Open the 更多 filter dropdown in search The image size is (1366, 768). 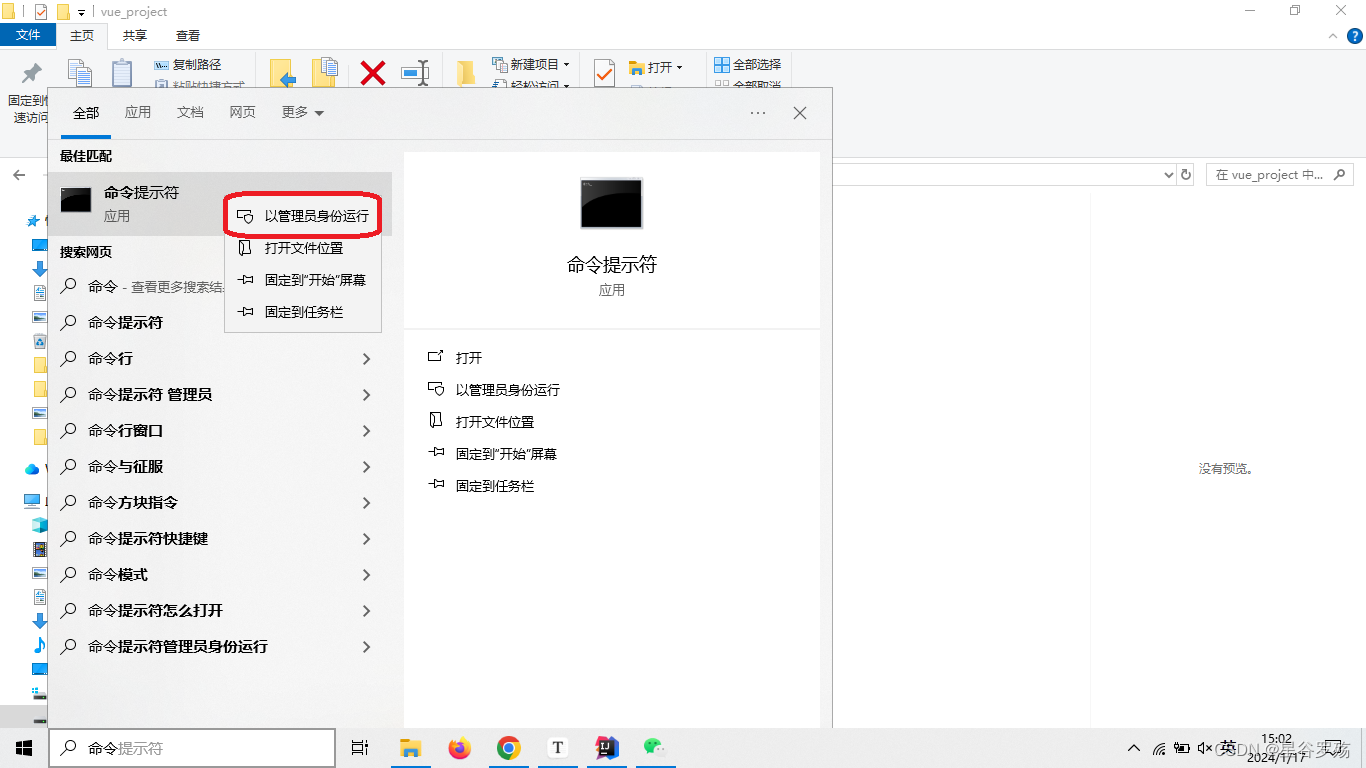click(x=295, y=112)
